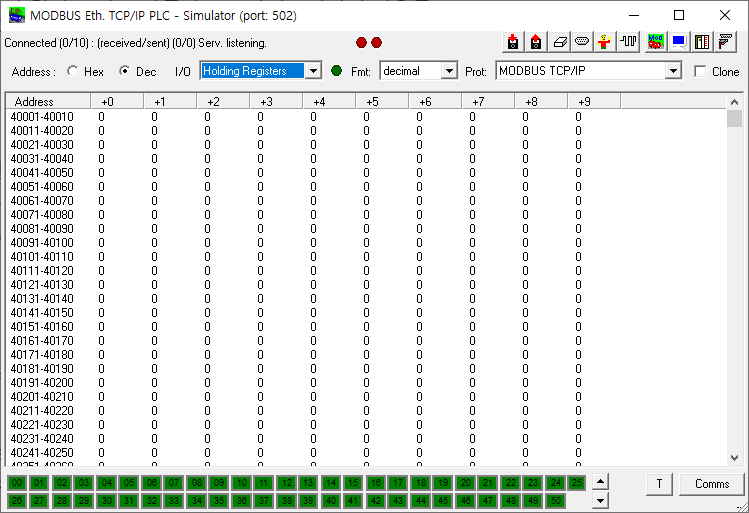Click the Load registers disk icon with up arrow
The width and height of the screenshot is (749, 513).
[536, 42]
